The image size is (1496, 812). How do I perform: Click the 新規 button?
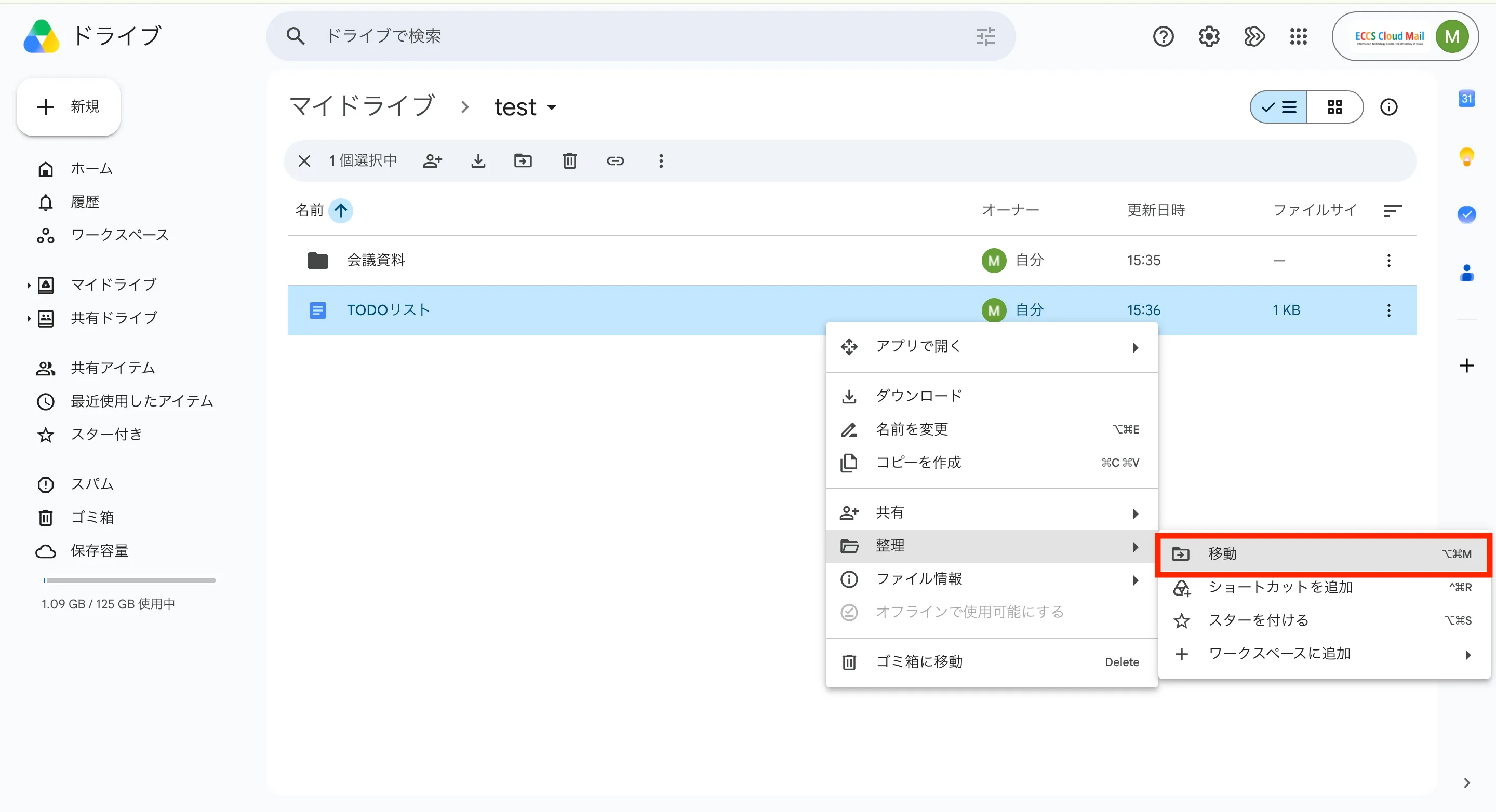(69, 107)
